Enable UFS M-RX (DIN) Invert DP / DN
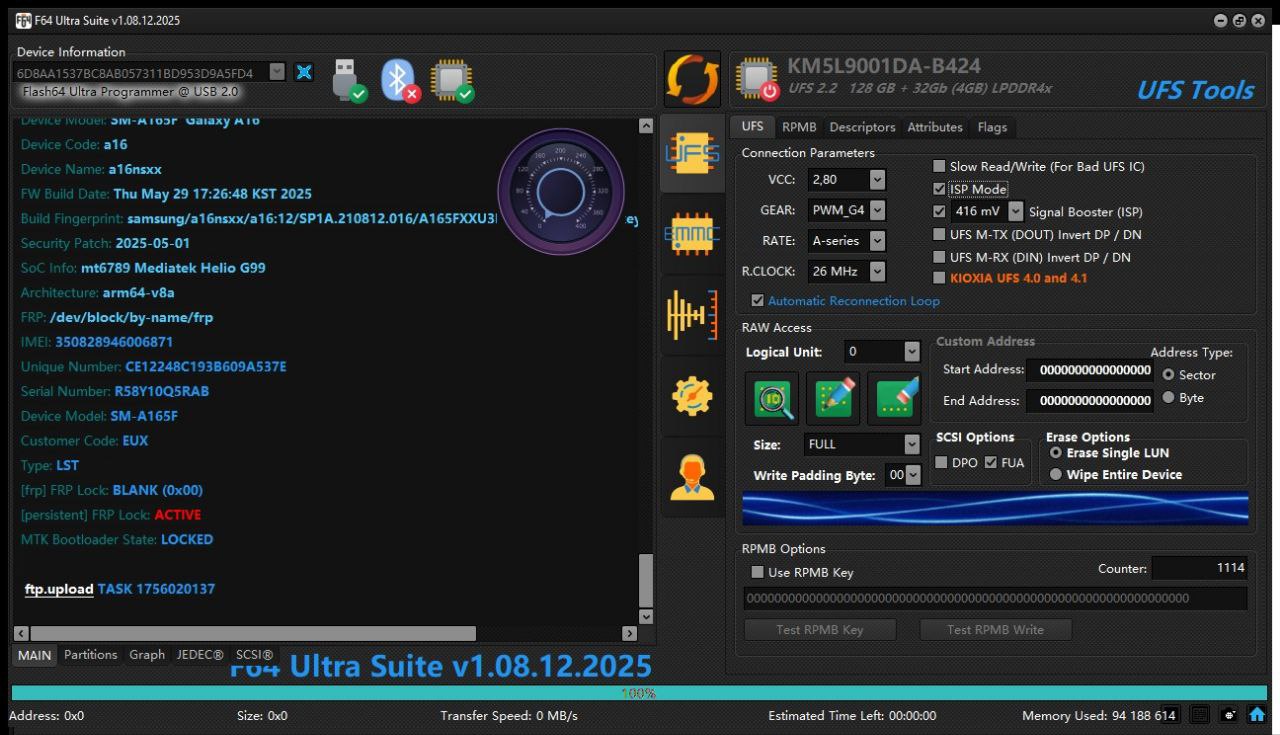Viewport: 1280px width, 735px height. [x=939, y=257]
